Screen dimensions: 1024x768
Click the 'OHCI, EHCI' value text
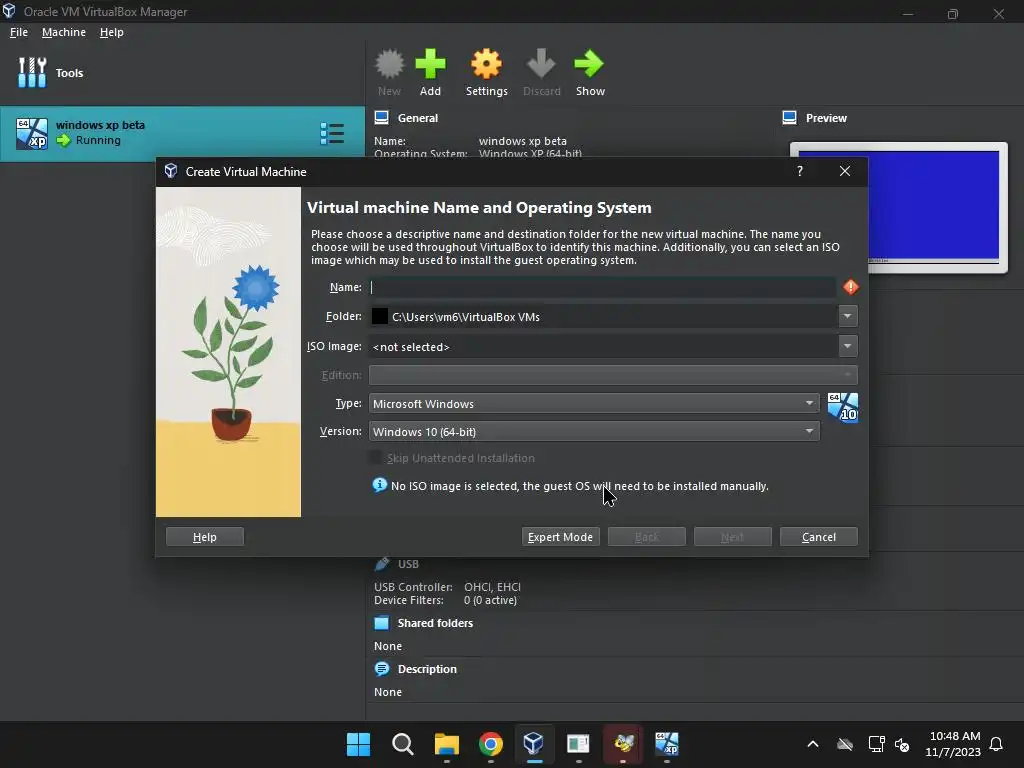coord(492,587)
